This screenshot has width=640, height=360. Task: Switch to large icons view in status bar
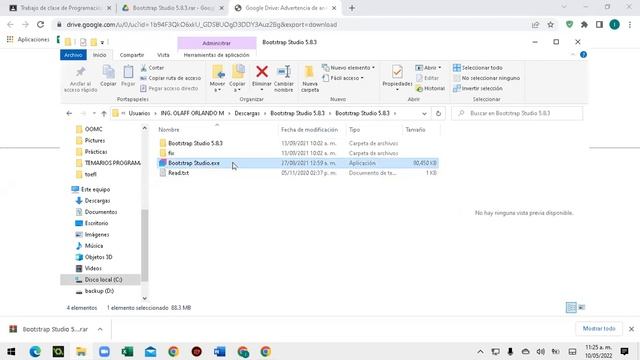pyautogui.click(x=582, y=308)
